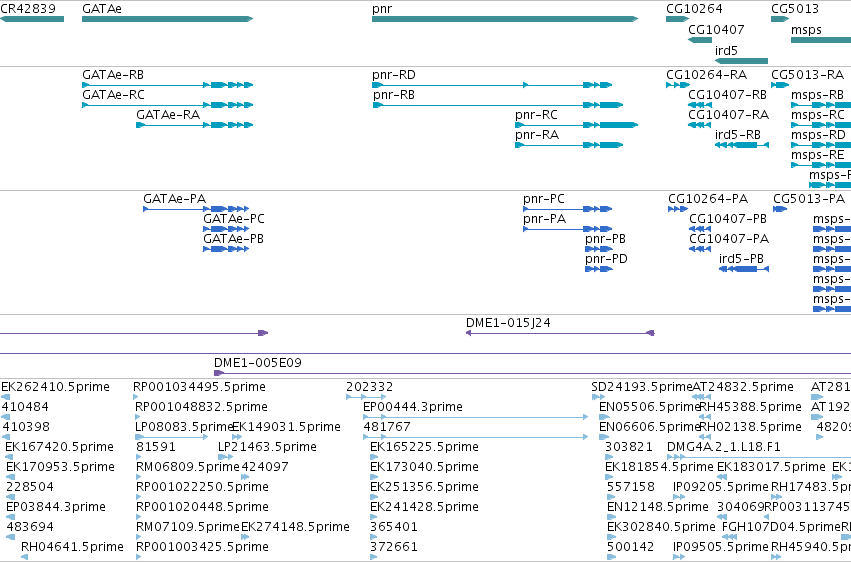851x562 pixels.
Task: Click EST EP00444.3prime
Action: coord(475,417)
